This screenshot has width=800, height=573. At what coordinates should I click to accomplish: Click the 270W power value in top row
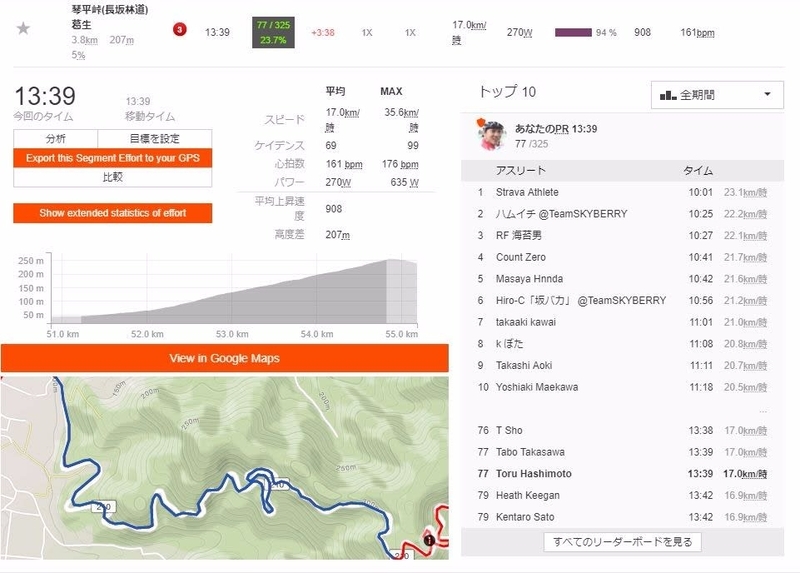[x=519, y=32]
